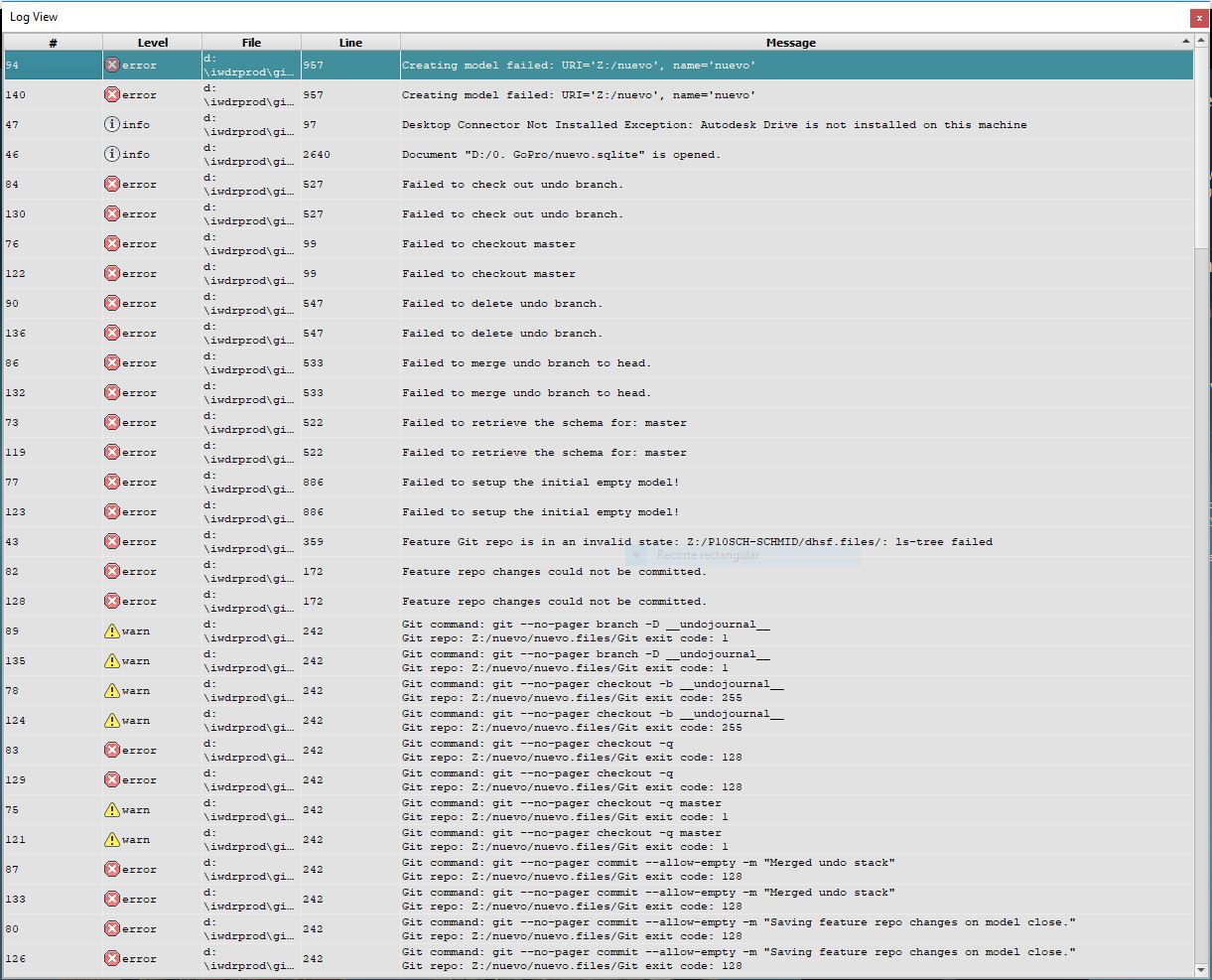Click error icon in row 122

[x=112, y=273]
